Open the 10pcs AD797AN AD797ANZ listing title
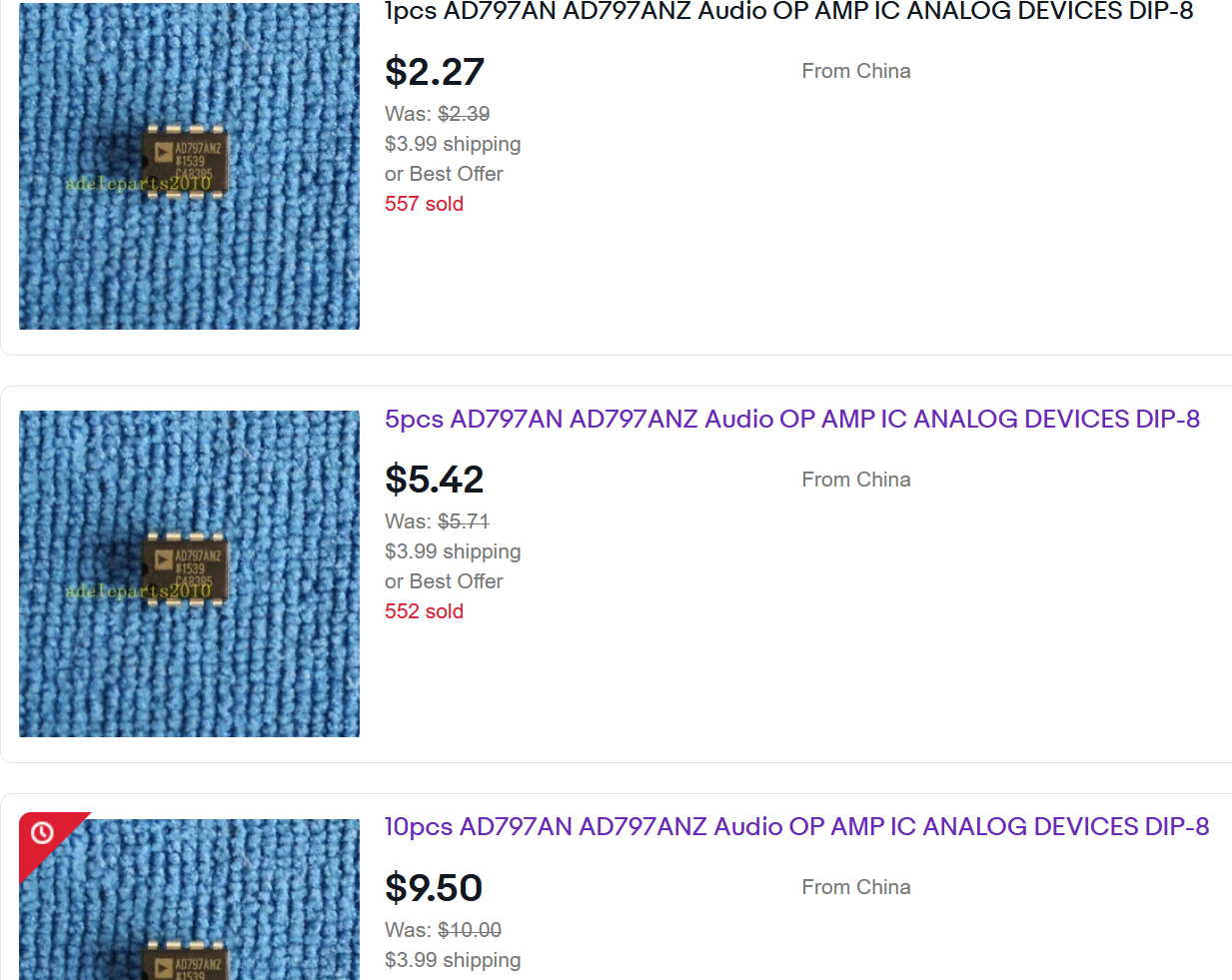This screenshot has width=1232, height=980. click(796, 826)
